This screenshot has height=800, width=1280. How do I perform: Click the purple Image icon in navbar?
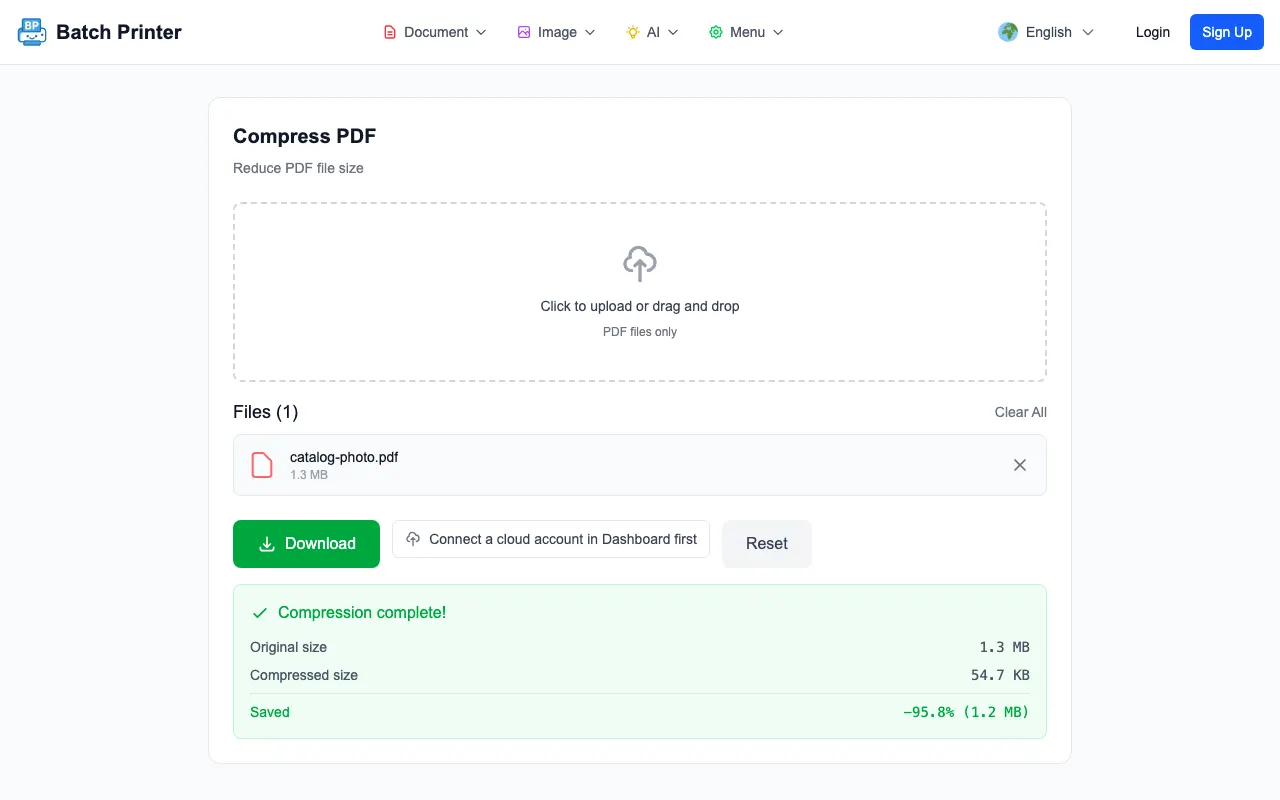click(524, 32)
